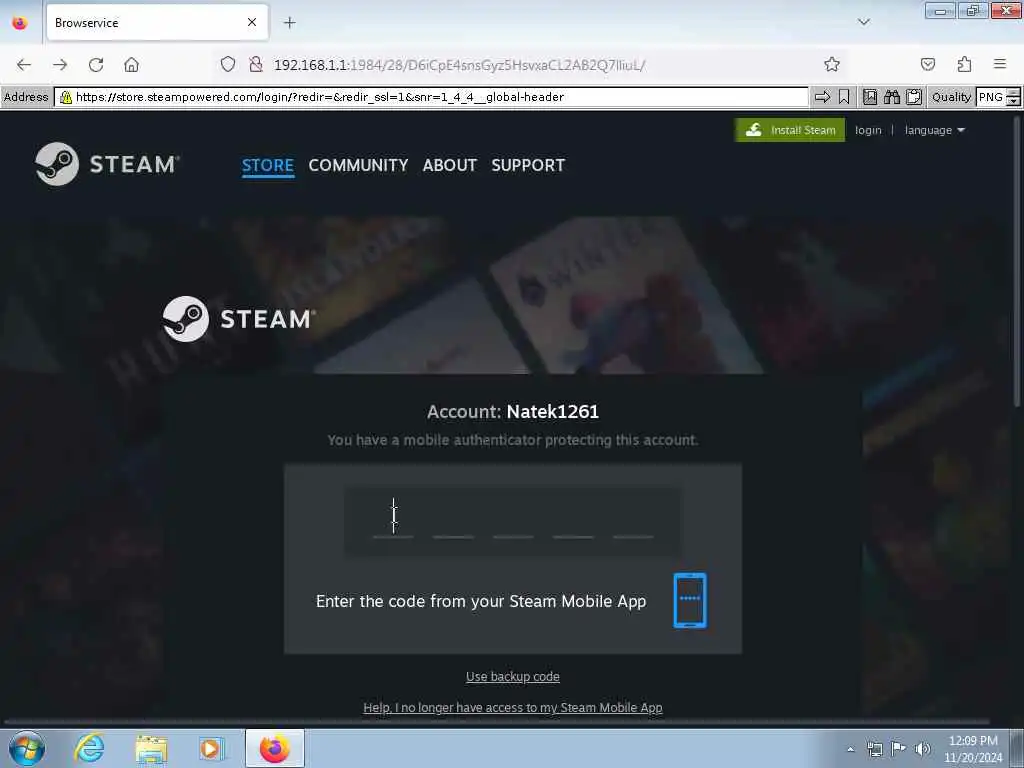Image resolution: width=1024 pixels, height=768 pixels.
Task: Click network tray icon
Action: 874,749
